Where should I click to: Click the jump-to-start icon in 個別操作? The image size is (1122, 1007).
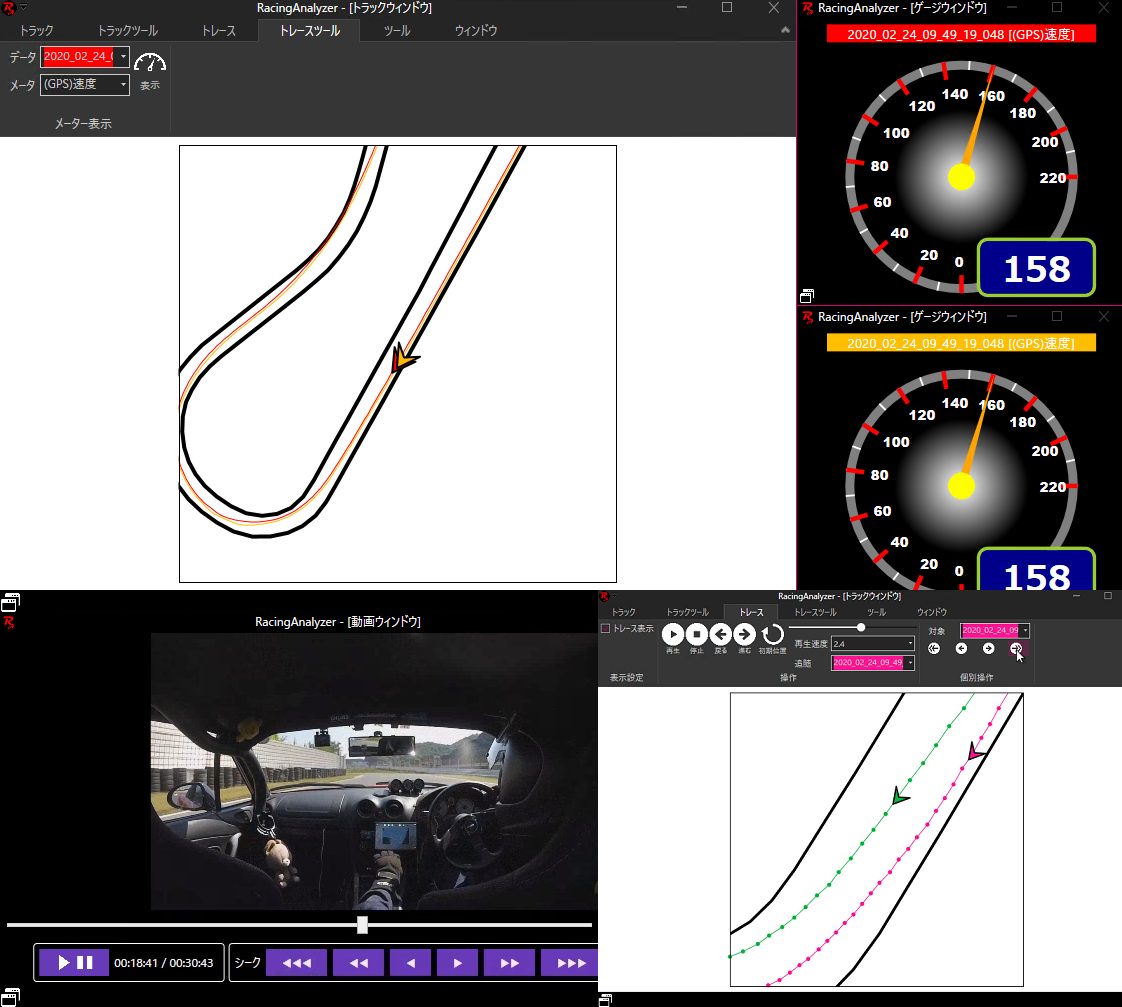(x=934, y=649)
